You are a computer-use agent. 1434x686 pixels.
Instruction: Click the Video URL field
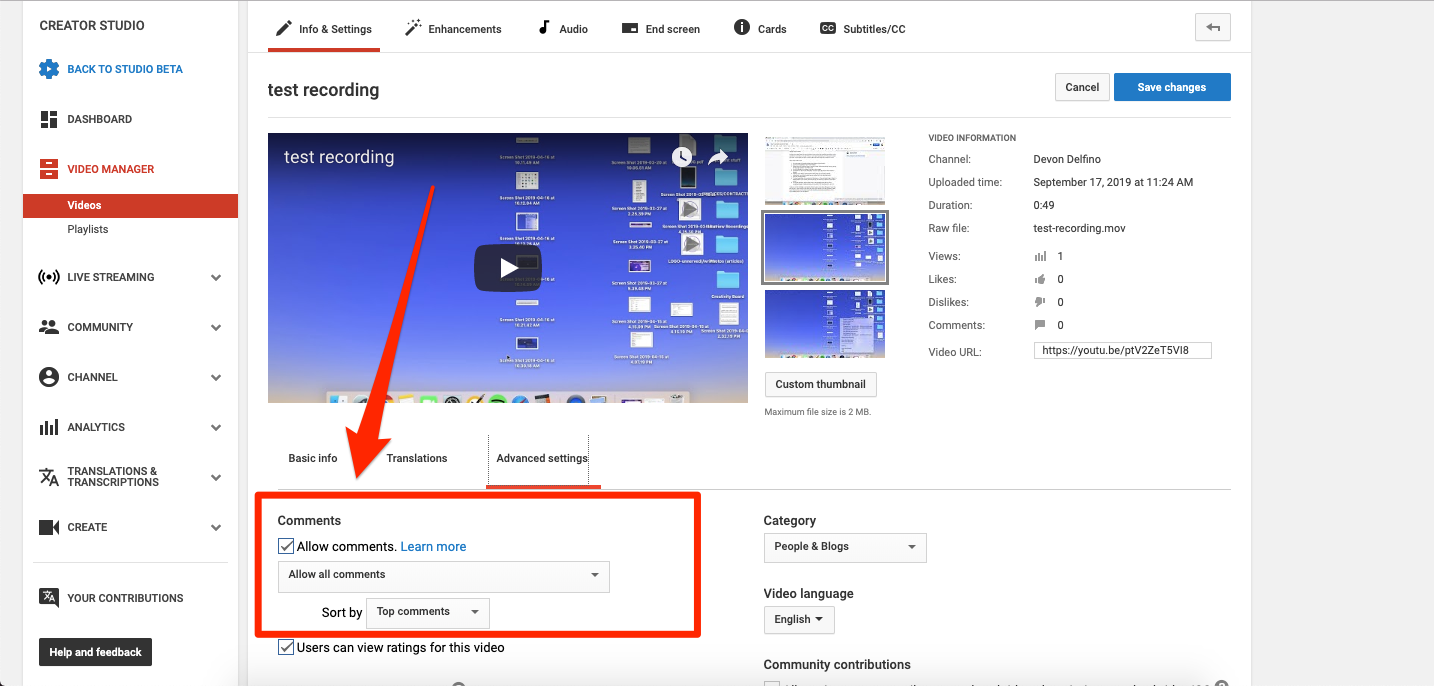(x=1123, y=351)
